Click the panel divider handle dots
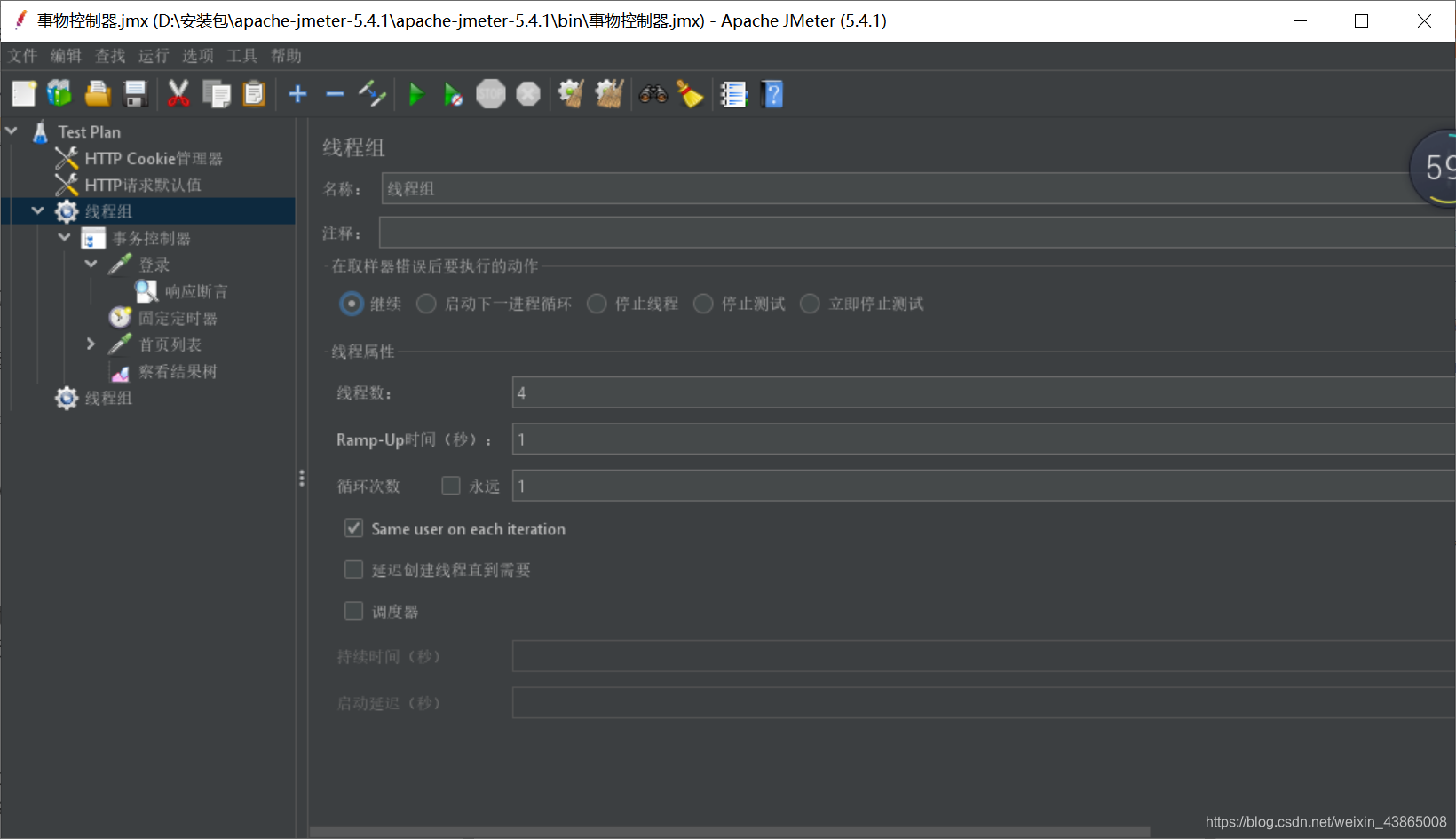Screen dimensions: 1456x839 302,479
